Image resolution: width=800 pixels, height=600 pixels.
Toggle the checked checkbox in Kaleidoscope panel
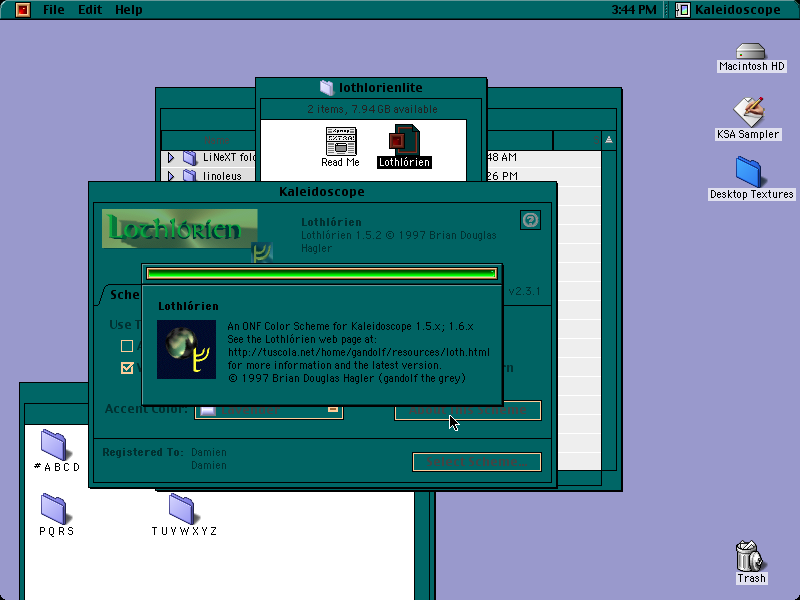point(127,367)
